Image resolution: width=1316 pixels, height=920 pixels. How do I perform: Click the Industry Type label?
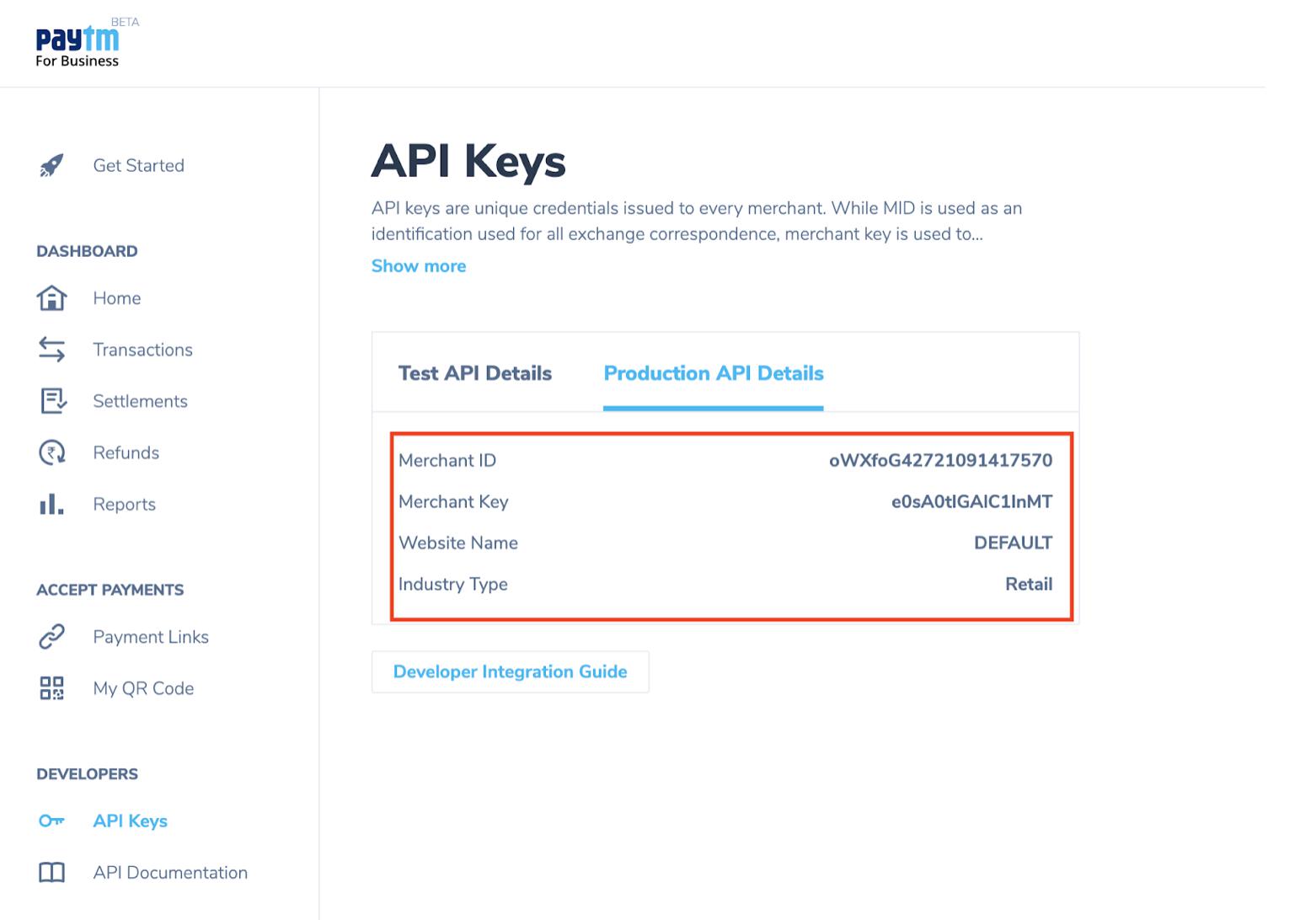(x=453, y=584)
